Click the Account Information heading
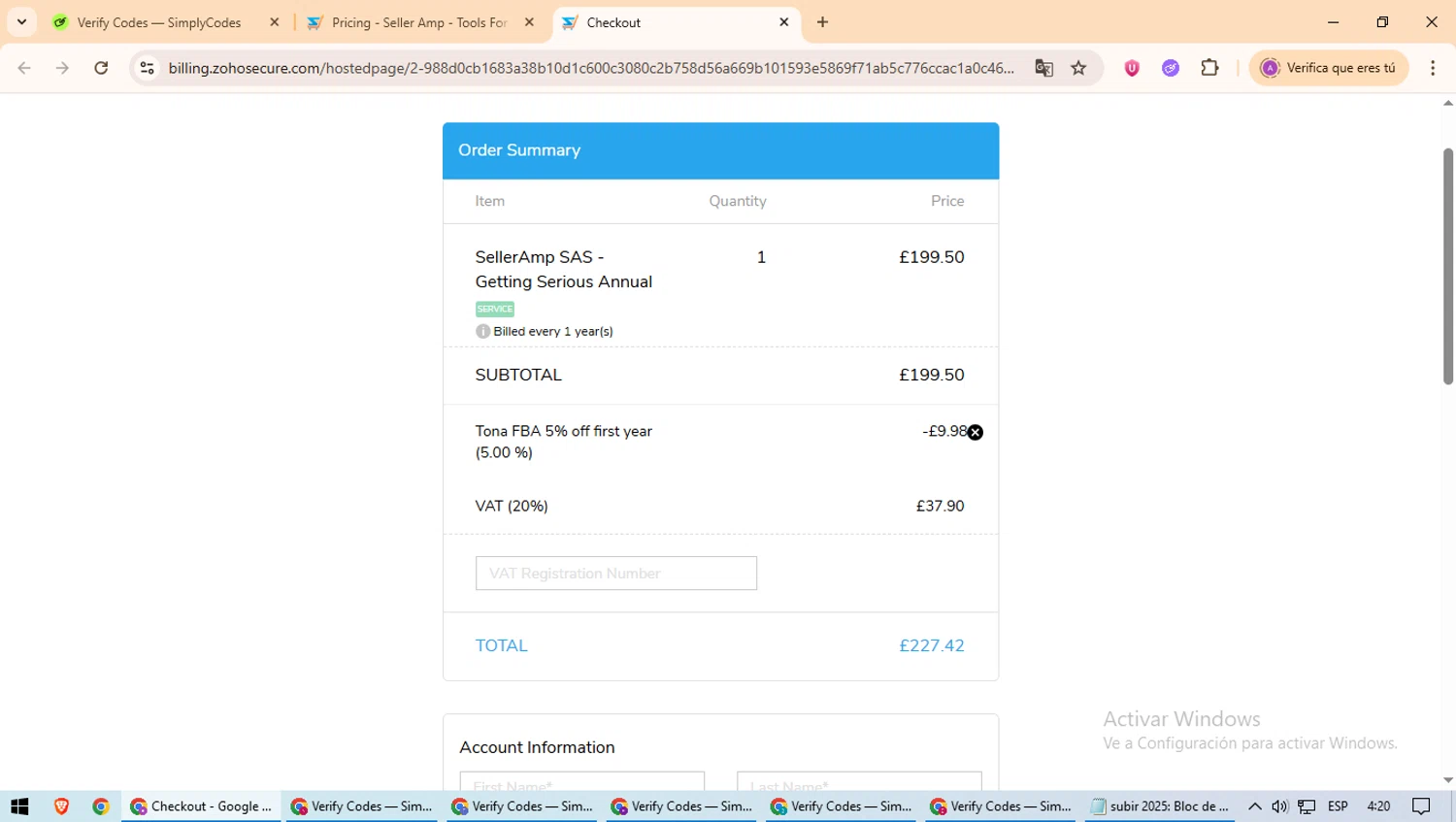The height and width of the screenshot is (822, 1456). tap(537, 747)
